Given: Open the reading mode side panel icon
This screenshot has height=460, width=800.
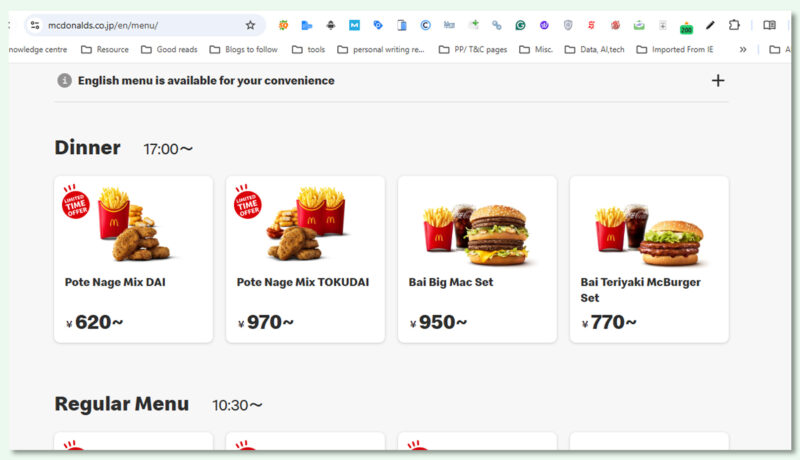Looking at the screenshot, I should click(x=769, y=25).
